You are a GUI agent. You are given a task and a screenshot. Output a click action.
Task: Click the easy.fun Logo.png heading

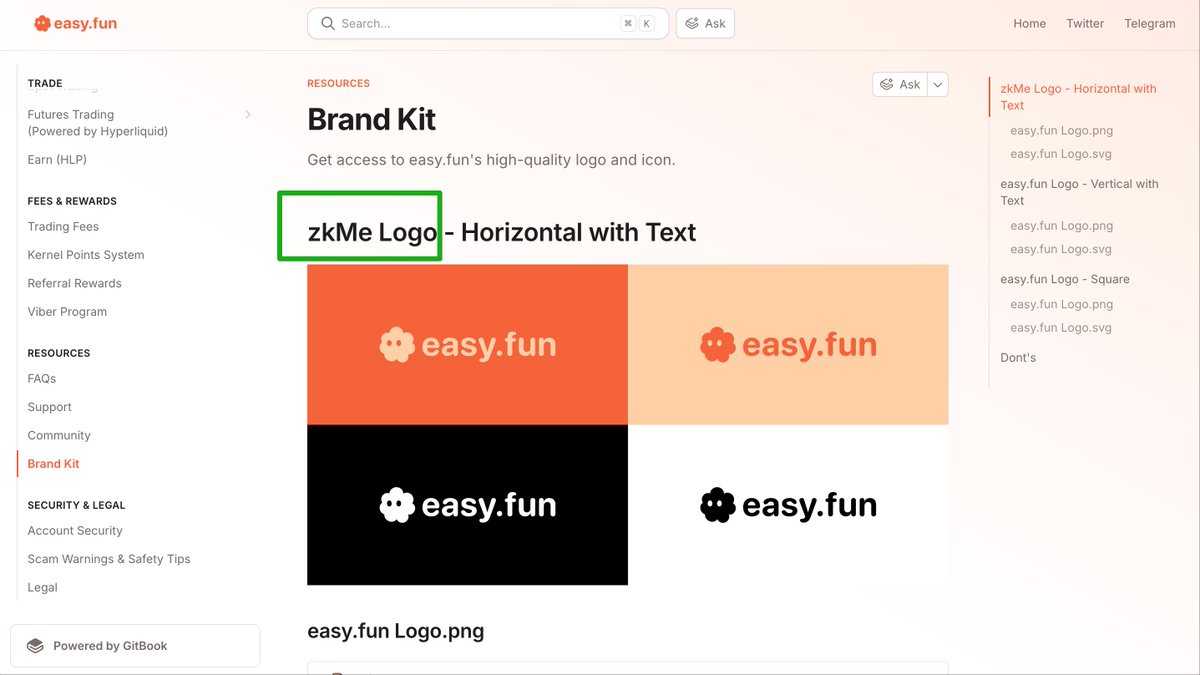(x=396, y=631)
